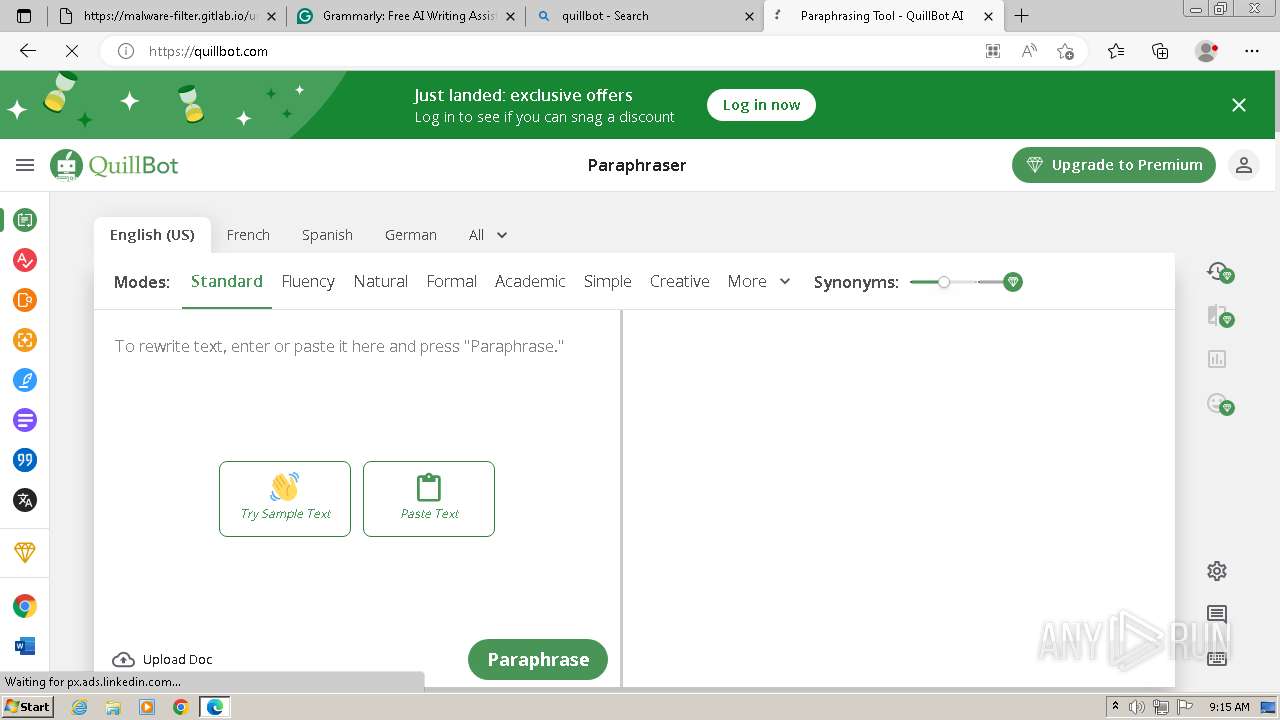
Task: Select the Simple mode
Action: click(x=608, y=282)
